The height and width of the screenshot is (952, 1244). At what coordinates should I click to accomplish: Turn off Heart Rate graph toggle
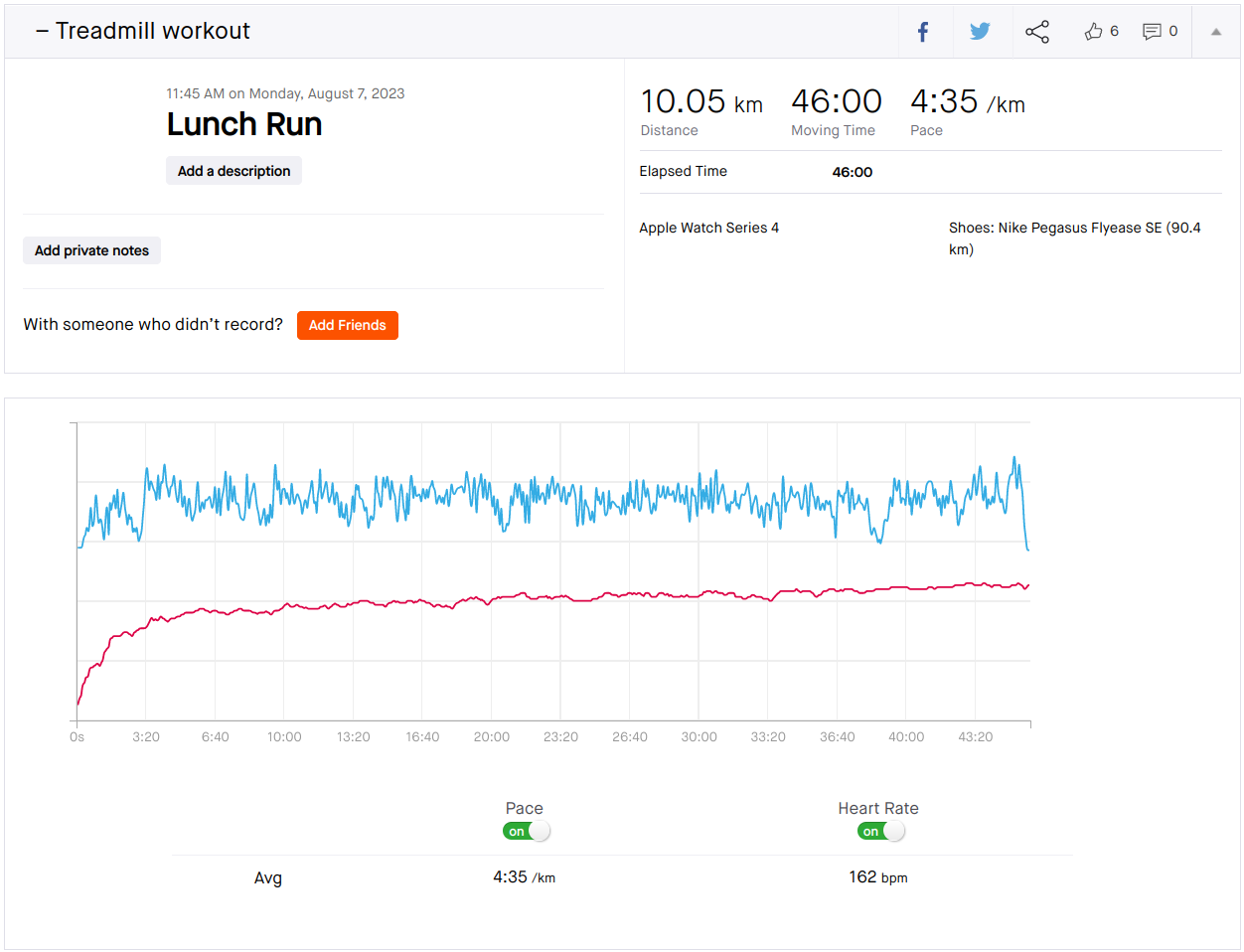(881, 832)
